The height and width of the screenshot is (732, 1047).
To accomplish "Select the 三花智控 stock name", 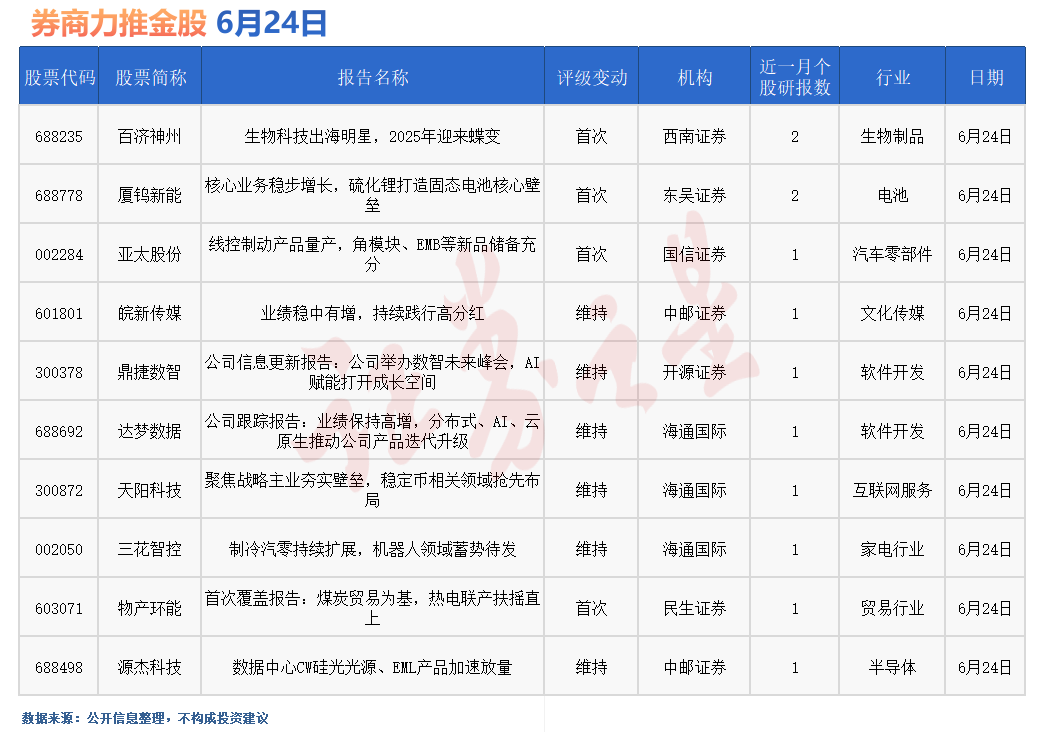I will click(x=150, y=550).
